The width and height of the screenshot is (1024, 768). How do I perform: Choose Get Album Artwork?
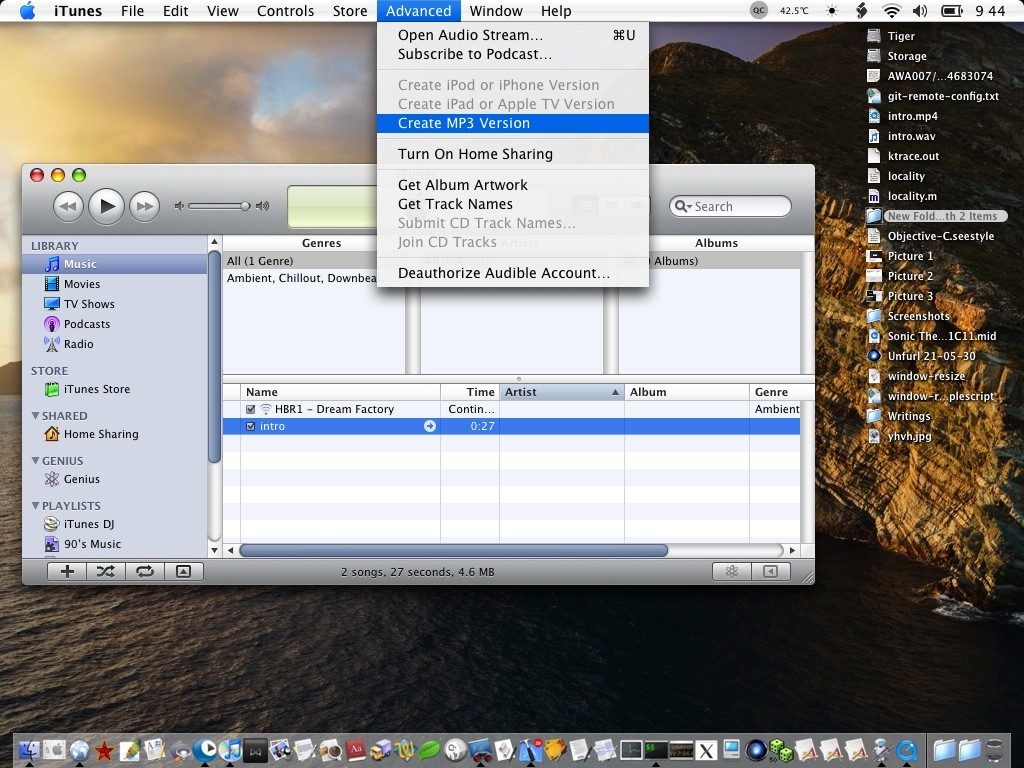(513, 185)
